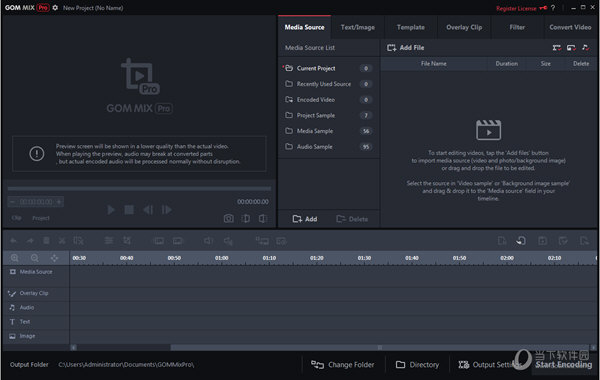Step to the next frame
The image size is (600, 380).
[166, 210]
